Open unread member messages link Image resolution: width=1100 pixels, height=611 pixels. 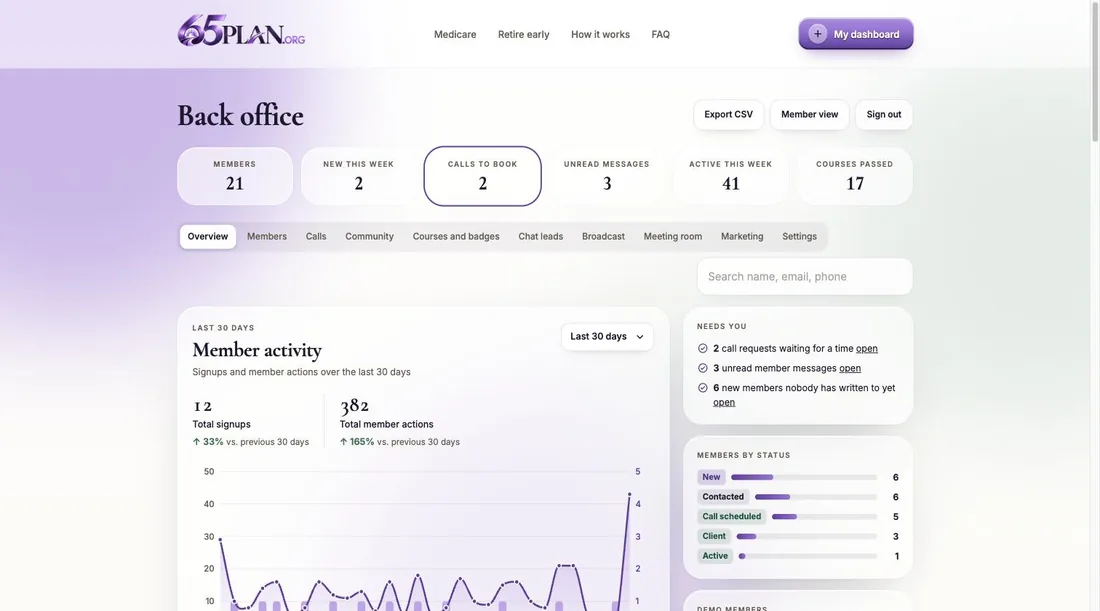click(850, 368)
